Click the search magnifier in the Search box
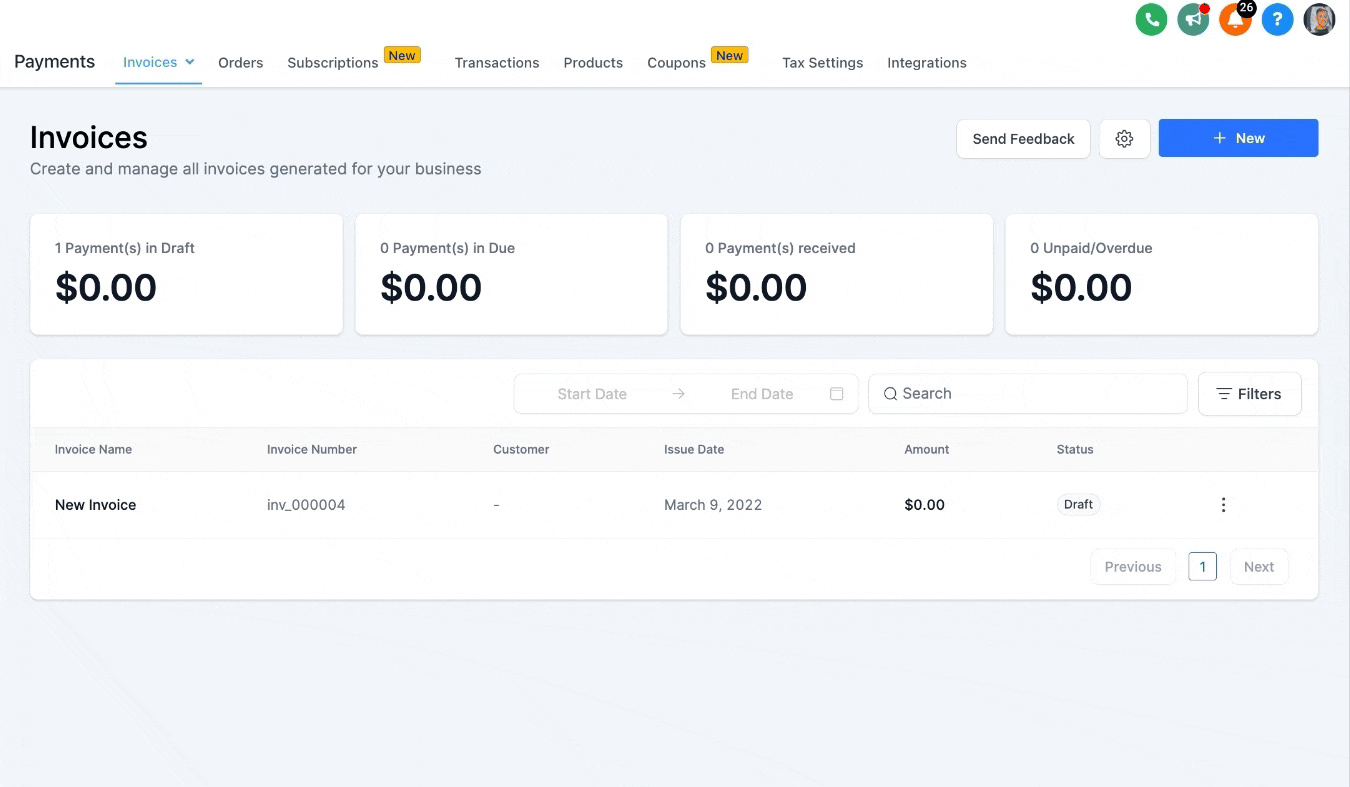This screenshot has height=787, width=1350. (x=890, y=393)
